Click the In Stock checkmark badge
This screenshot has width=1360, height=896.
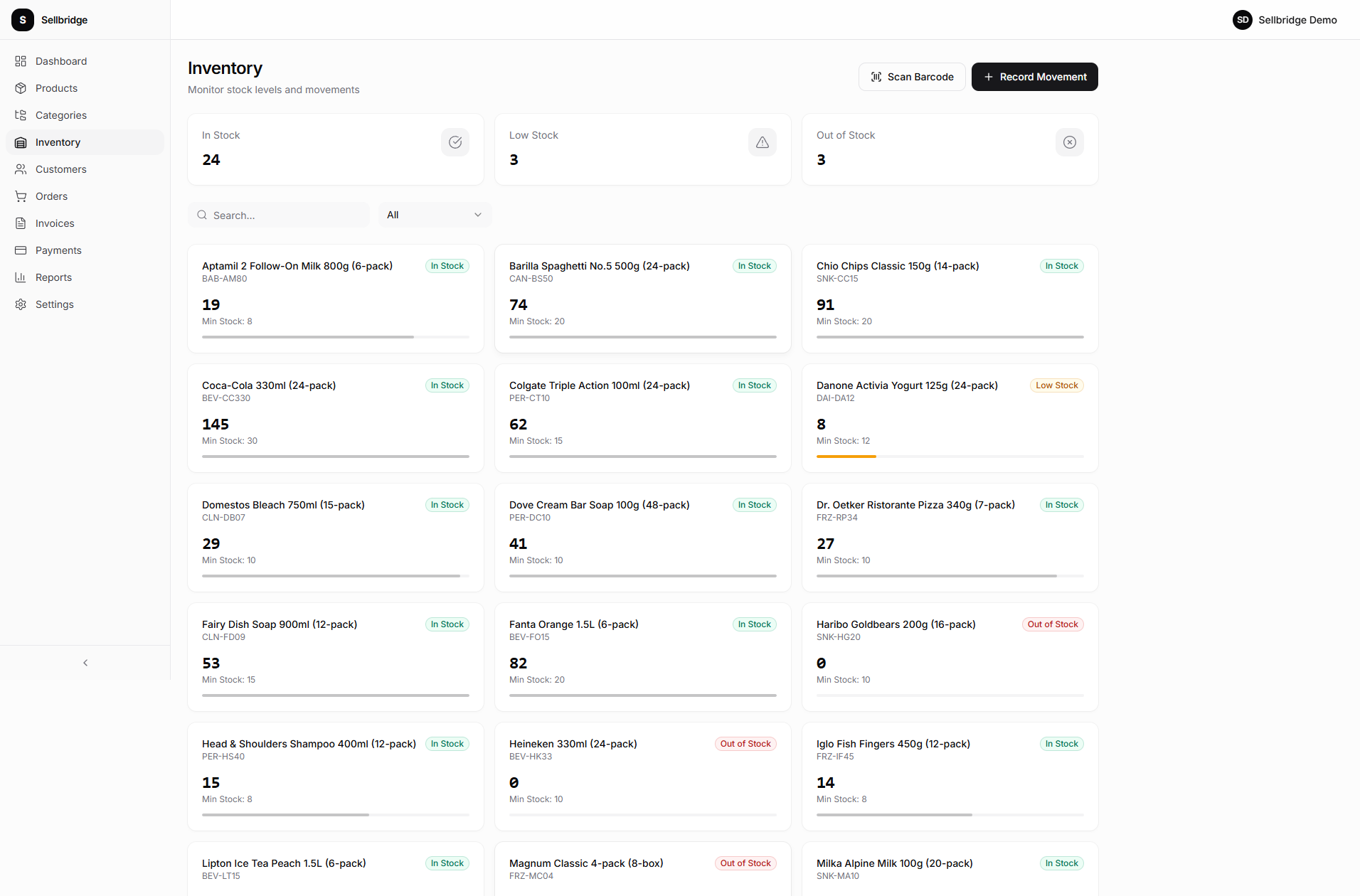[x=455, y=142]
